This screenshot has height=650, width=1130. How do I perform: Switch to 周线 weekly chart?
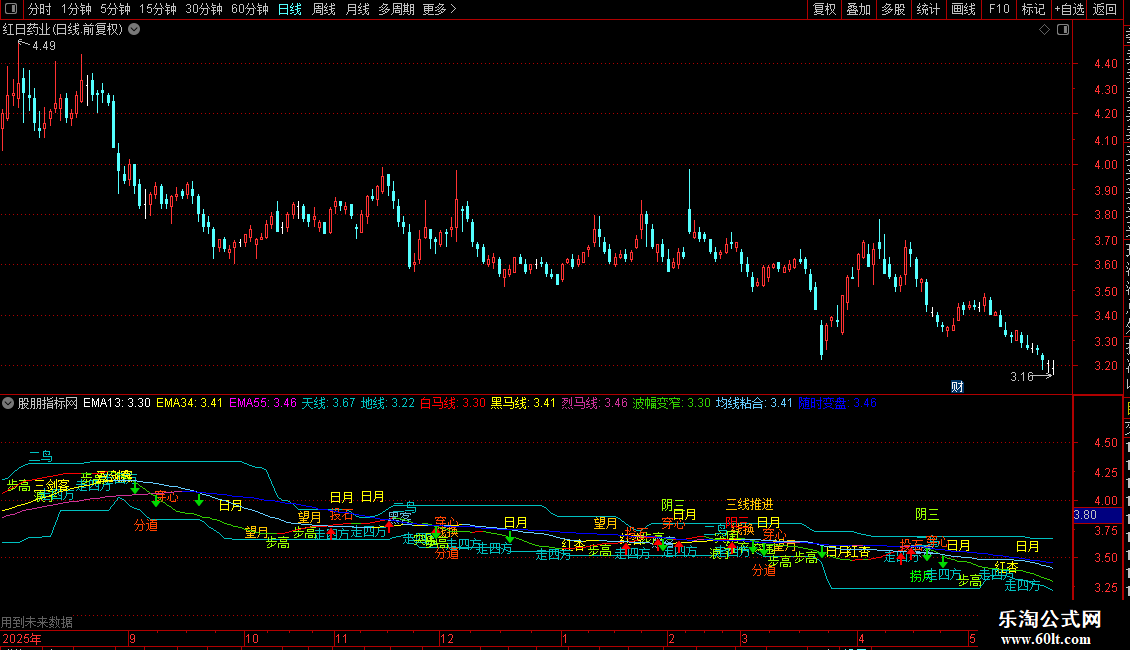coord(324,9)
